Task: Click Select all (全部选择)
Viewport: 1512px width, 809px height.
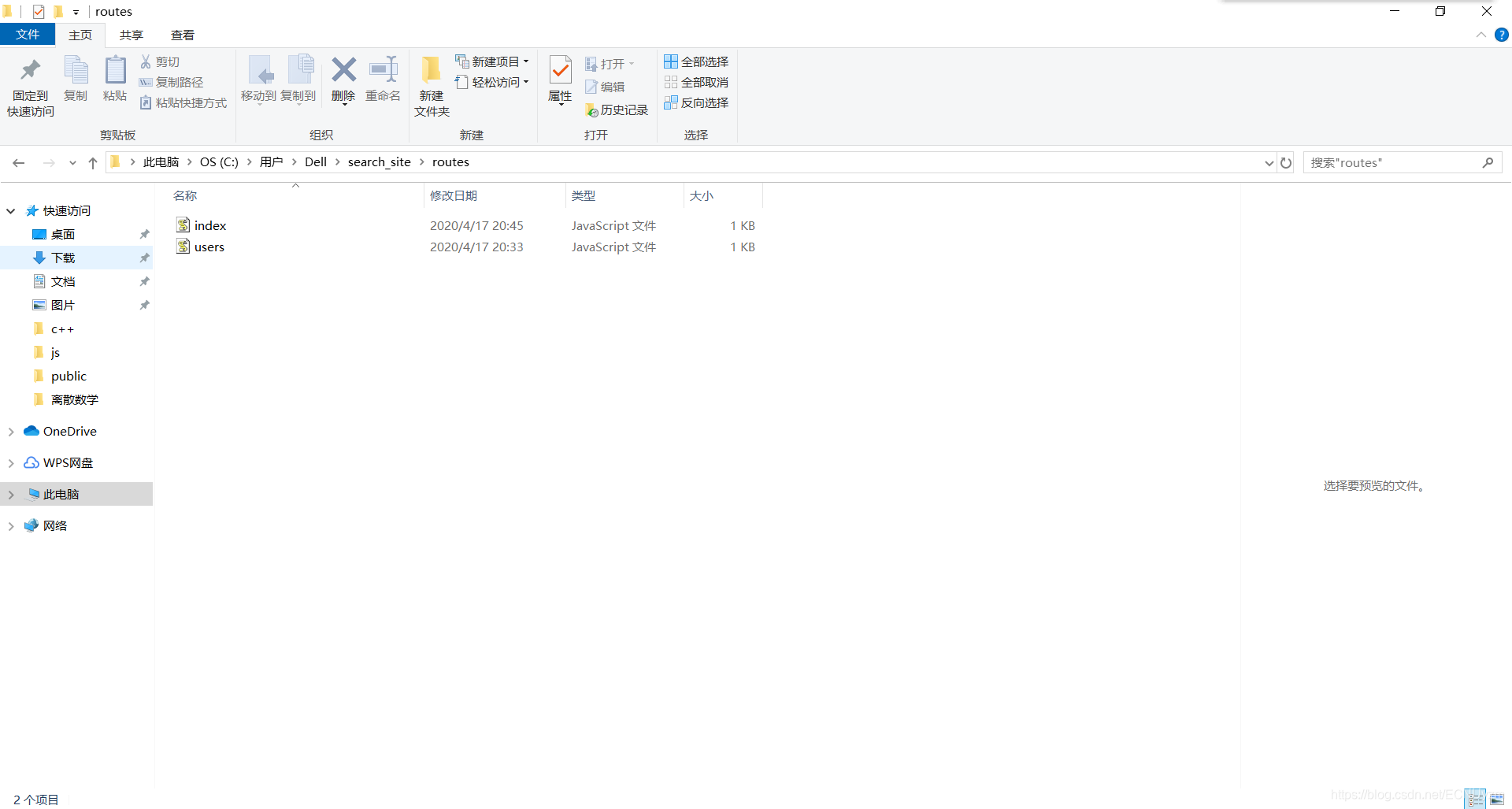Action: tap(696, 61)
